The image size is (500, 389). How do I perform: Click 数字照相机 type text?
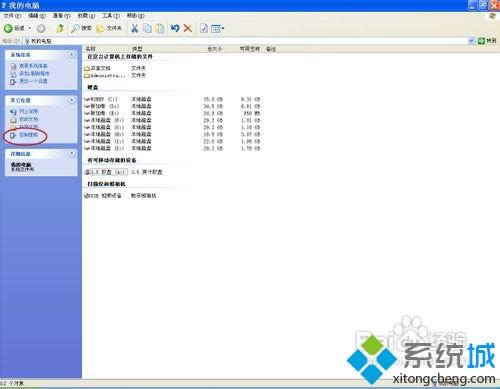tap(144, 196)
